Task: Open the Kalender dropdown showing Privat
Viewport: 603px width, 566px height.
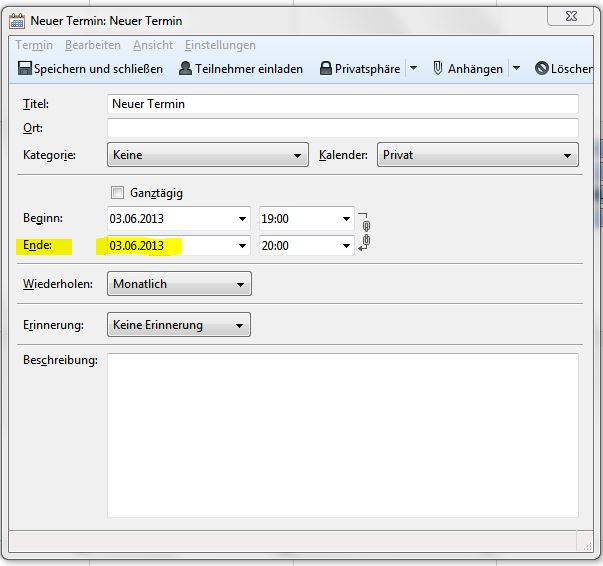Action: tap(478, 155)
